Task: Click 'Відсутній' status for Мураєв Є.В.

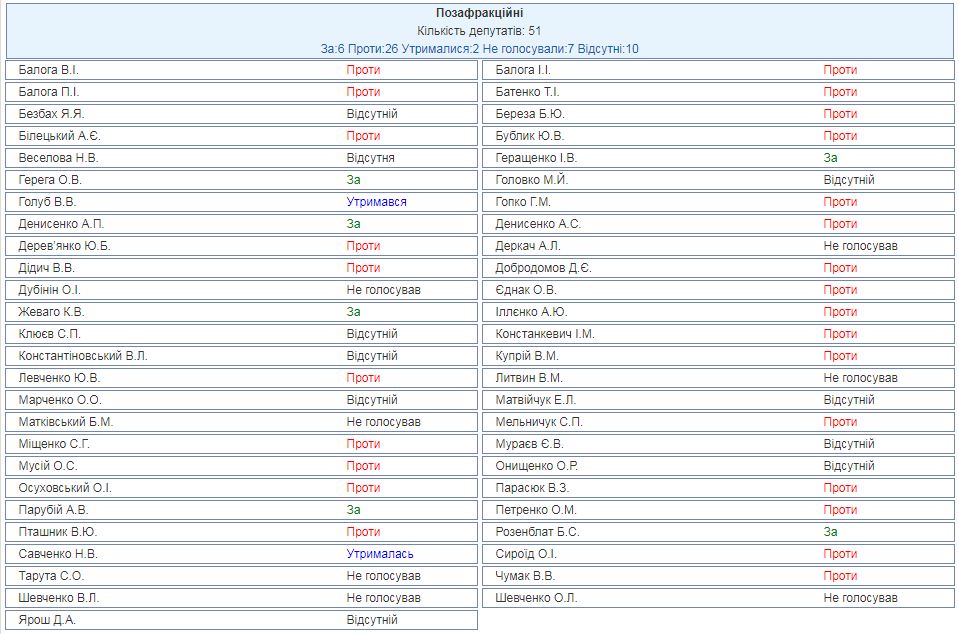Action: pyautogui.click(x=849, y=444)
